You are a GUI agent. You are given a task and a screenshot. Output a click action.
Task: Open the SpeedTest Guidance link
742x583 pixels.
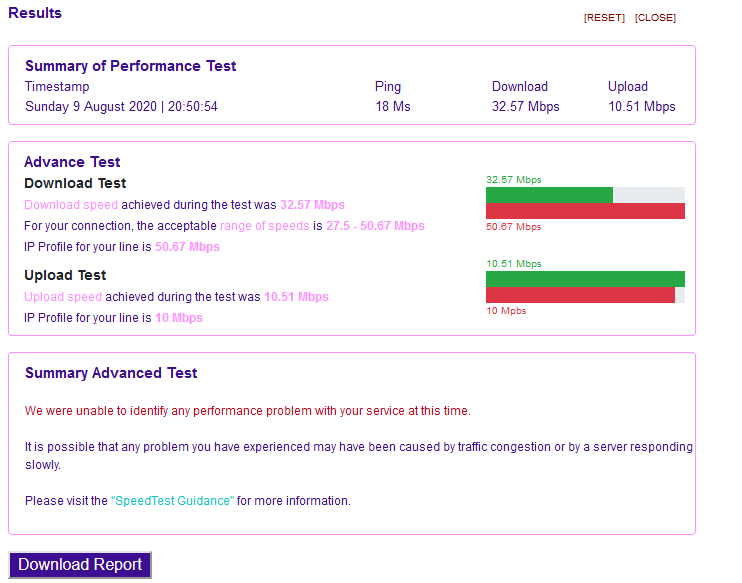coord(172,501)
